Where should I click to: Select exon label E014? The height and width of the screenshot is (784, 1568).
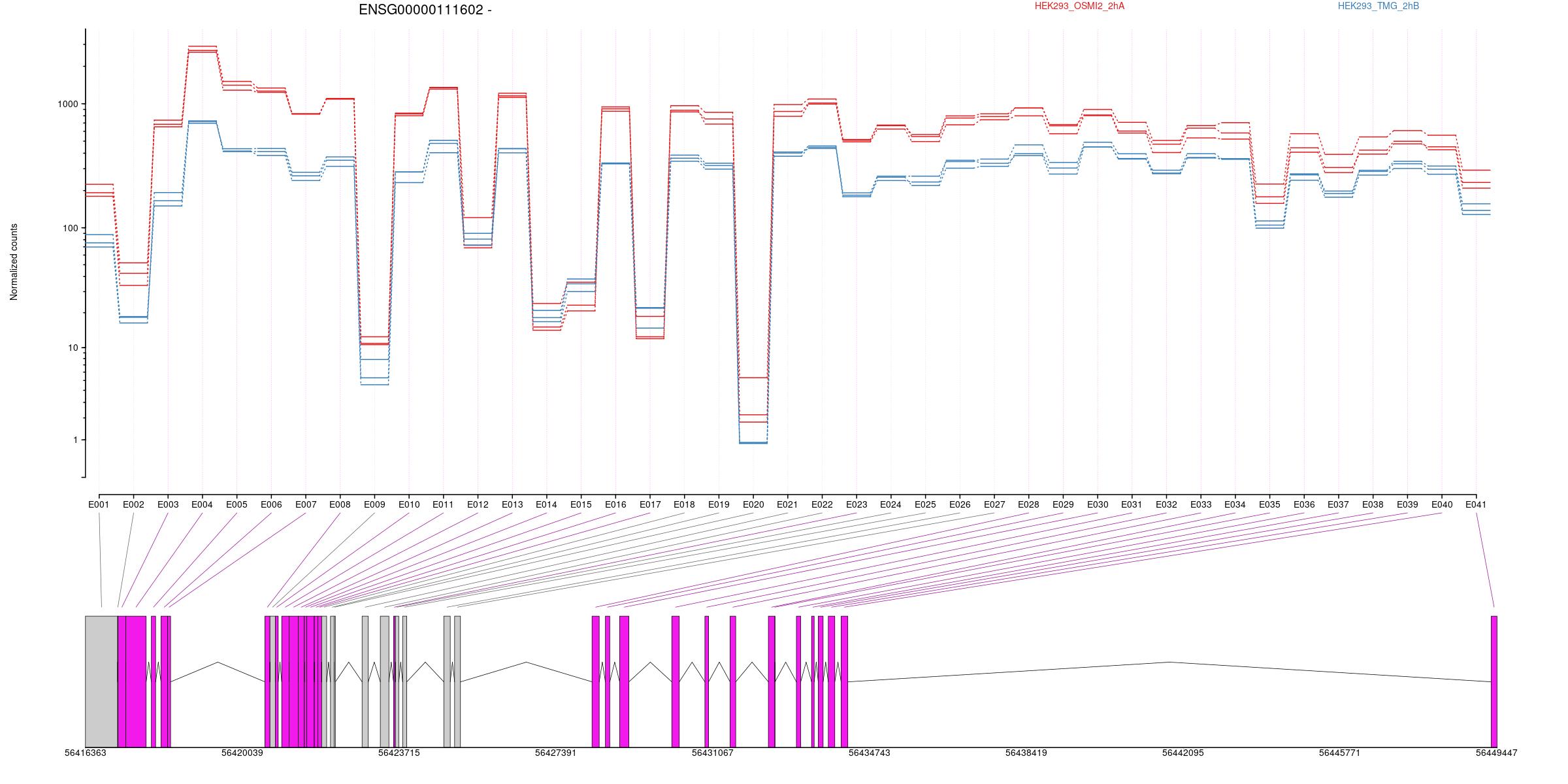[546, 504]
